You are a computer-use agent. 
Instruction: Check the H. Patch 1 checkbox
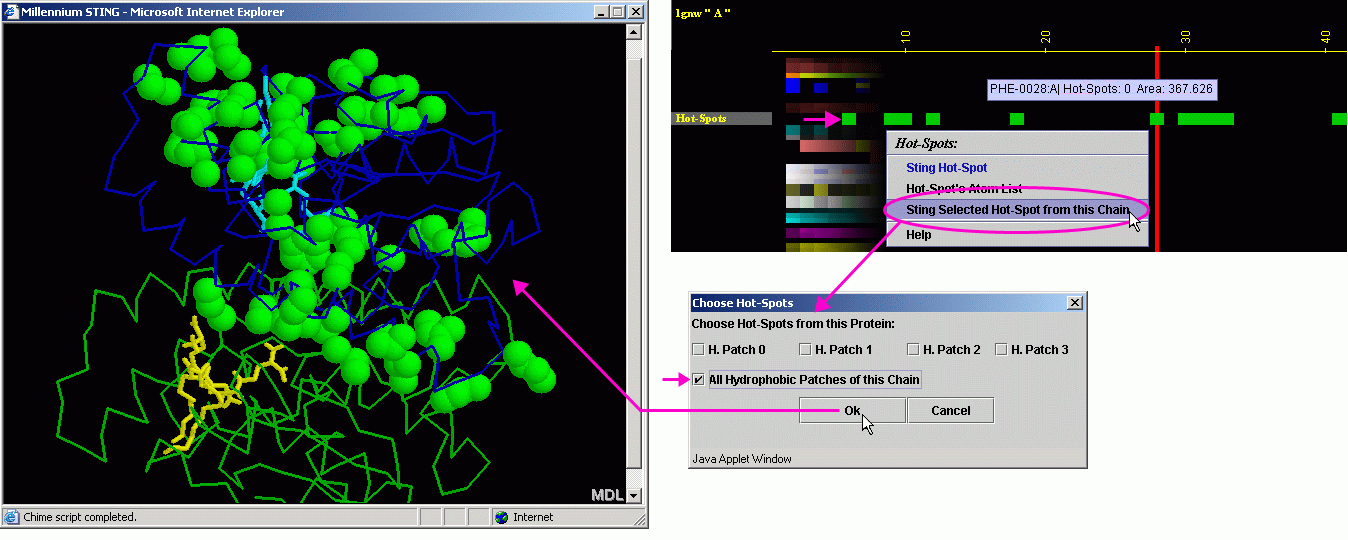point(805,350)
